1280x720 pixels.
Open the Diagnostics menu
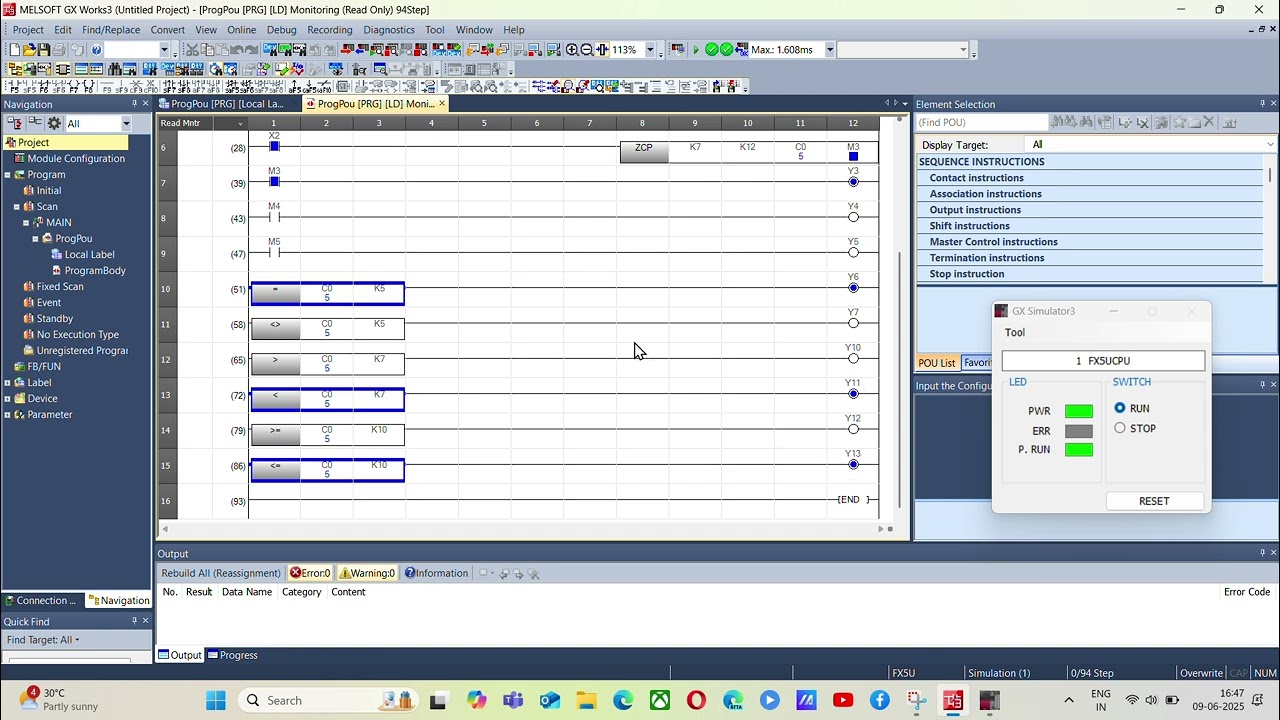point(389,30)
